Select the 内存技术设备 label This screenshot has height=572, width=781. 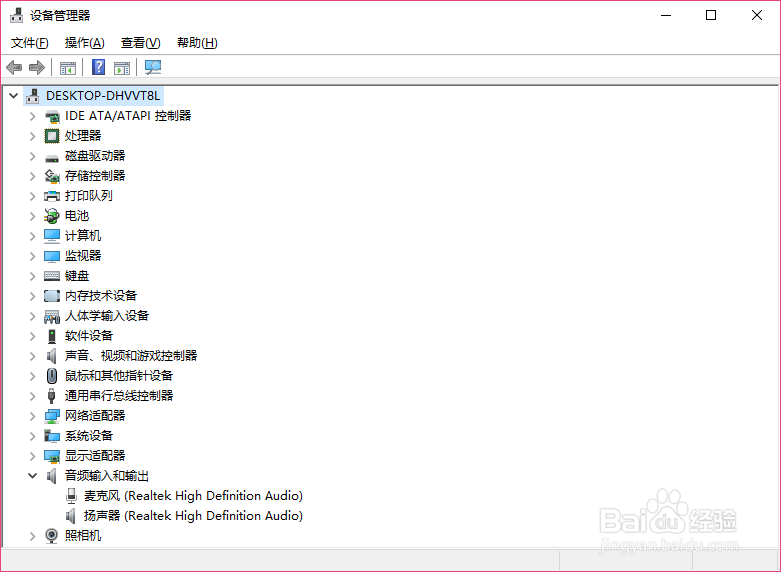(x=101, y=296)
